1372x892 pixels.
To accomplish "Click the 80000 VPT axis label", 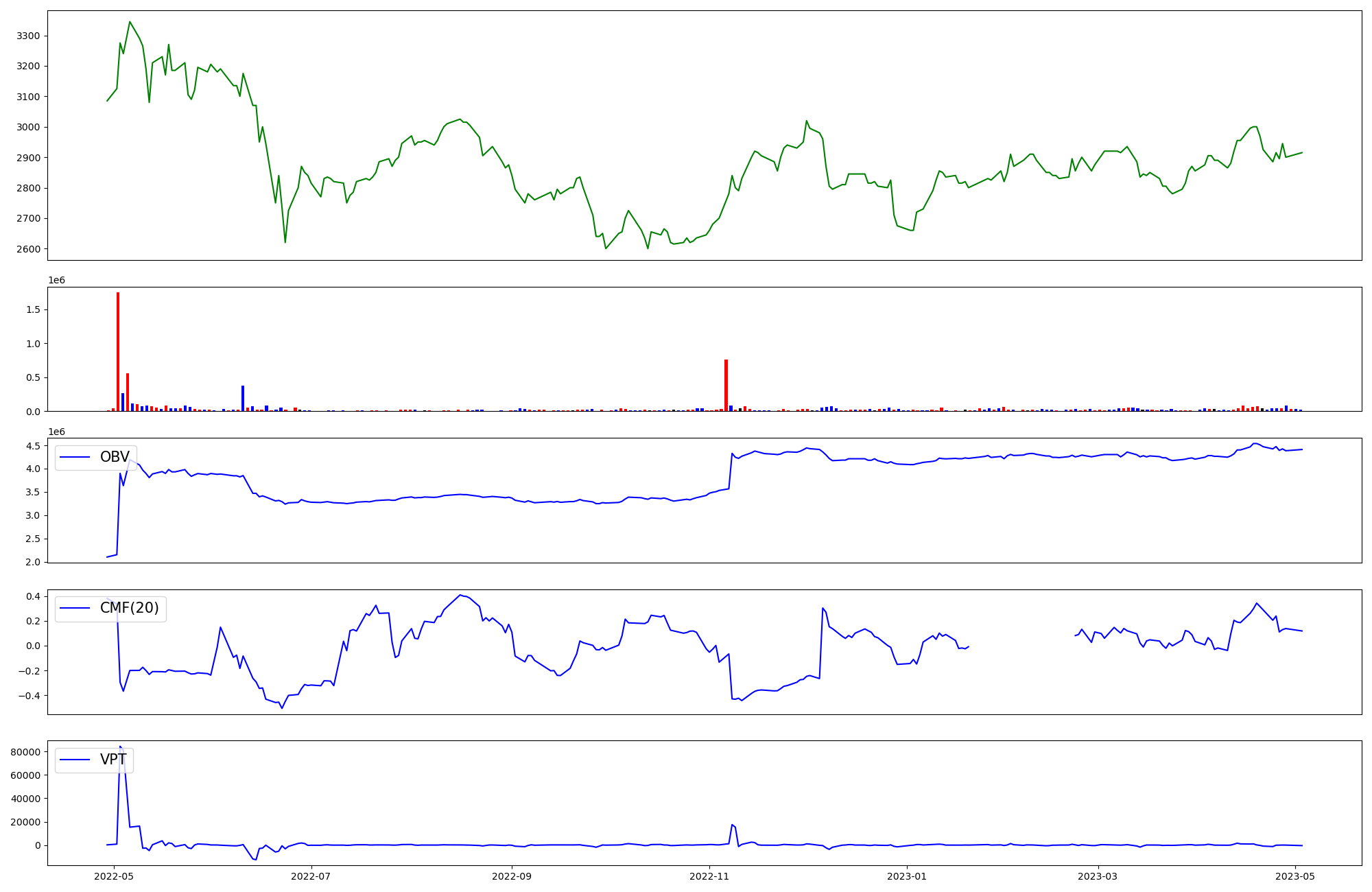I will pos(25,752).
